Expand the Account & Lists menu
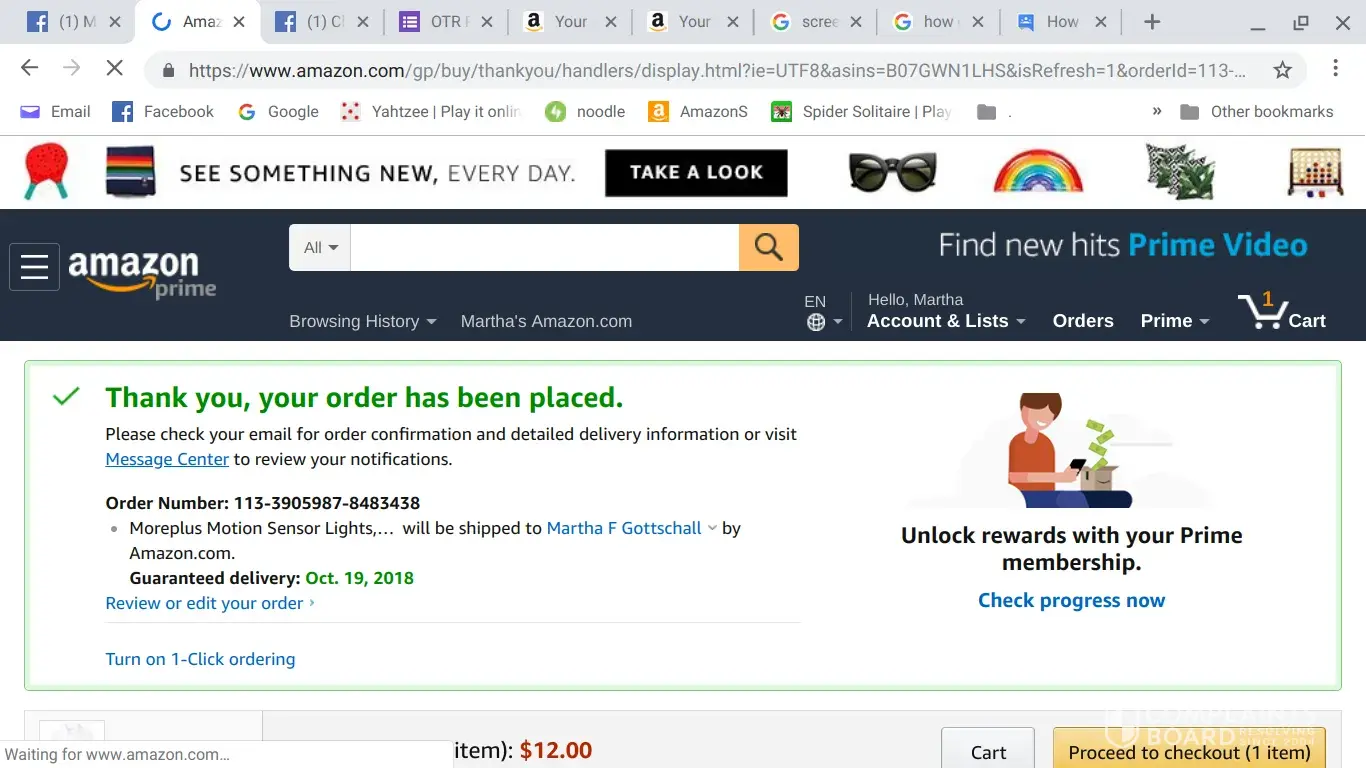 [x=946, y=321]
